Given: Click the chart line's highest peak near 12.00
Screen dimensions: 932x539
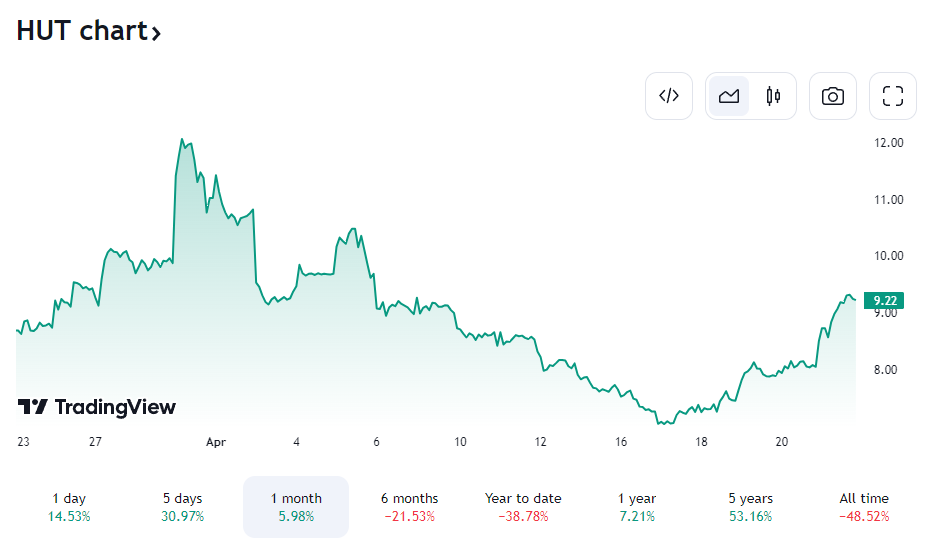Looking at the screenshot, I should pos(182,140).
